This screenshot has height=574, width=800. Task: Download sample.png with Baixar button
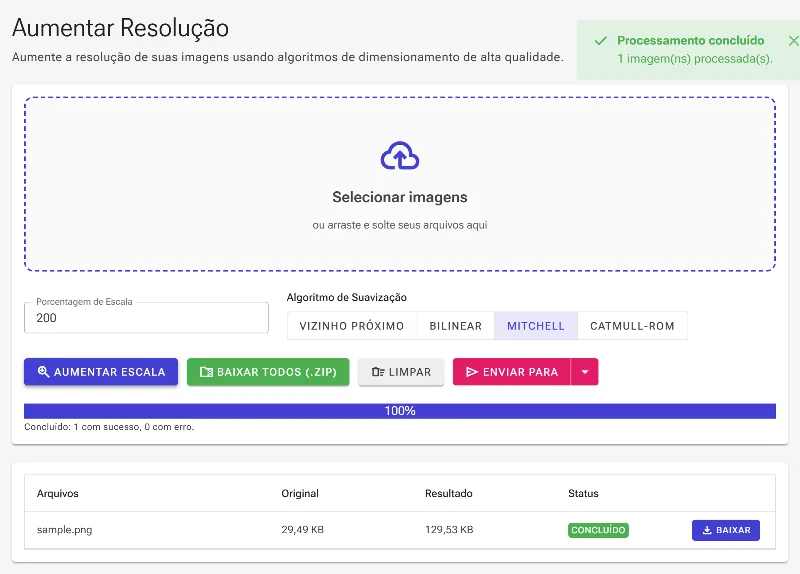click(726, 530)
